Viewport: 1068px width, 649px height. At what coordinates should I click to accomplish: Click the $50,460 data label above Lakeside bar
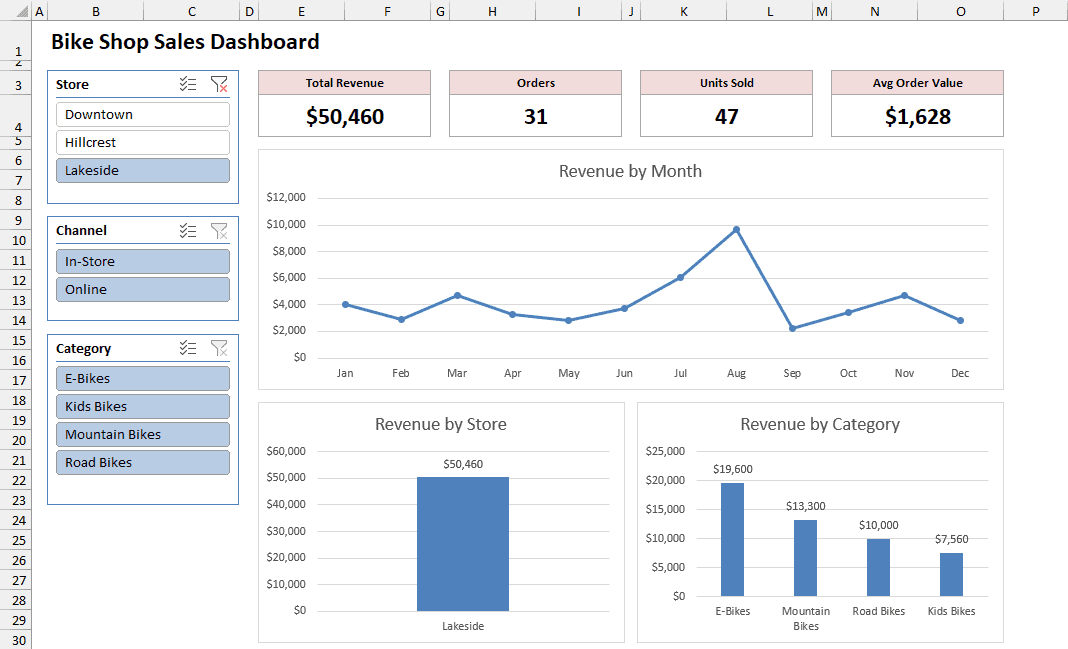(463, 464)
